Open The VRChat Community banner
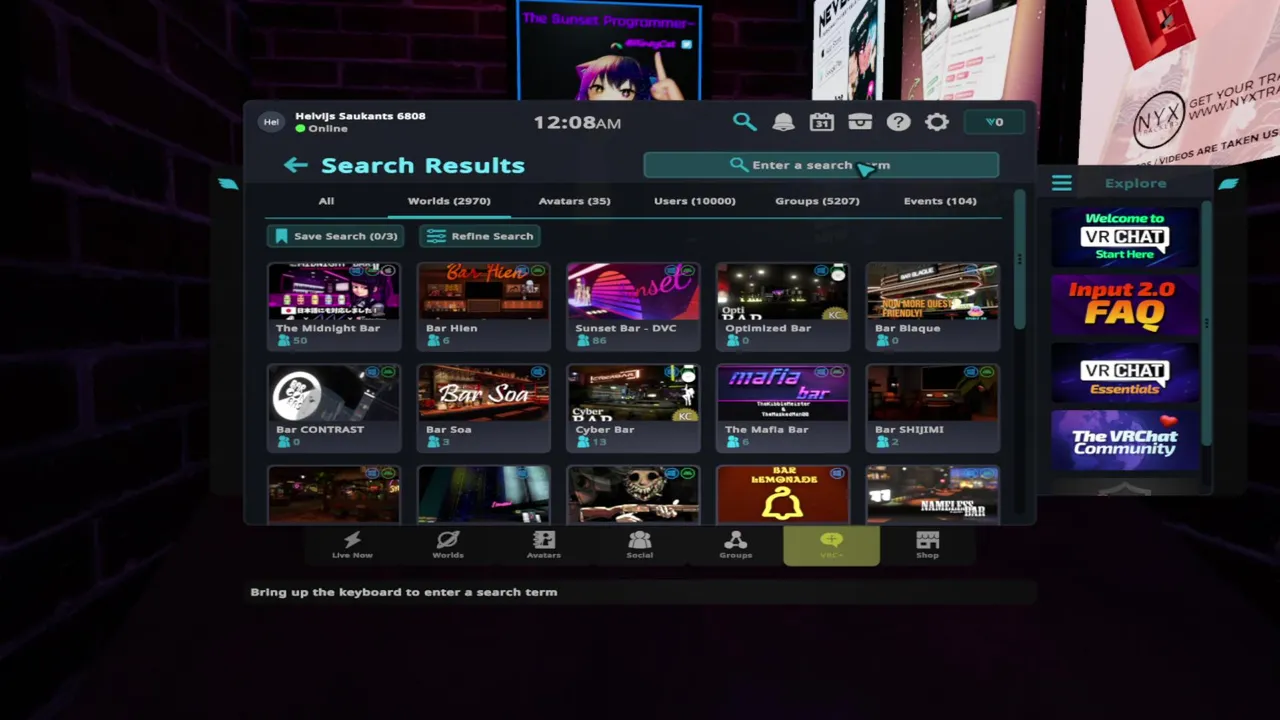Viewport: 1280px width, 720px height. tap(1124, 440)
